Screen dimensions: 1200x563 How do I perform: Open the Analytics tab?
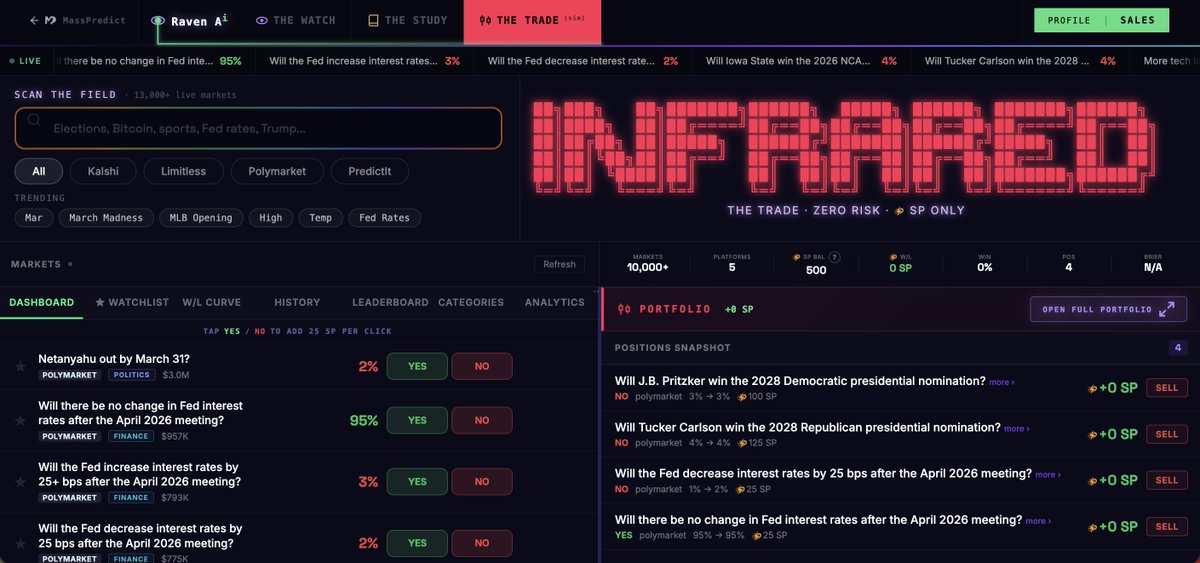click(x=554, y=302)
